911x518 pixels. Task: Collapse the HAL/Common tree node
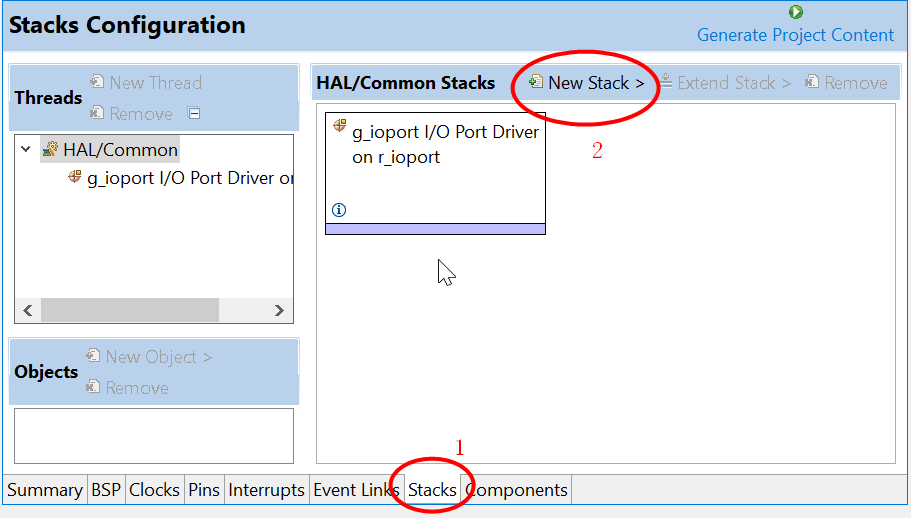(26, 150)
